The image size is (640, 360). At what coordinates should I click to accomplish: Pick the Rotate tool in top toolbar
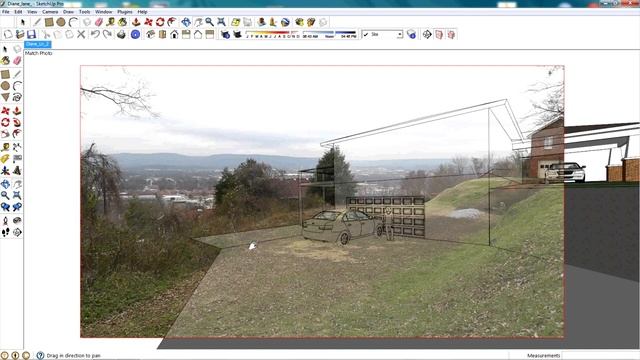(160, 22)
